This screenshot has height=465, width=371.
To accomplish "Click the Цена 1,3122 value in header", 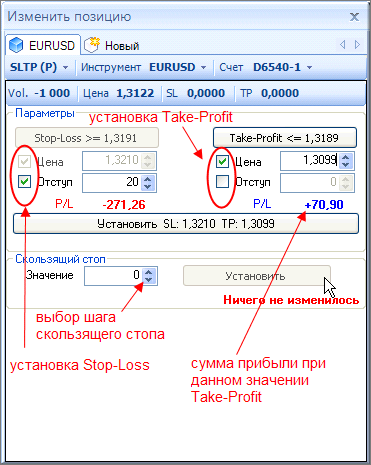I will 135,93.
